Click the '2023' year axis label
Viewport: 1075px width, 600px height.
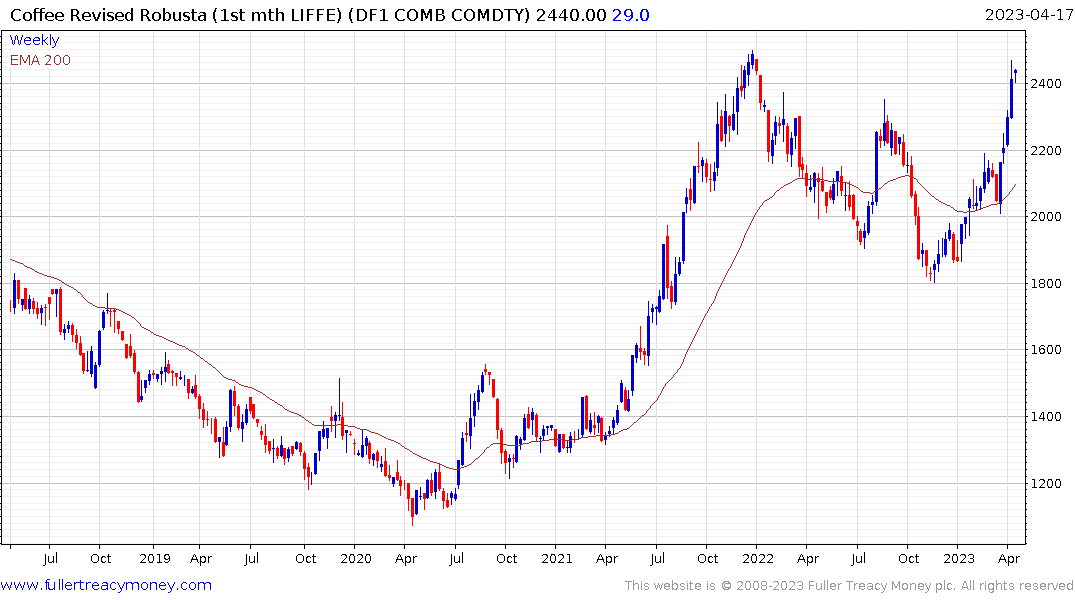pyautogui.click(x=958, y=558)
